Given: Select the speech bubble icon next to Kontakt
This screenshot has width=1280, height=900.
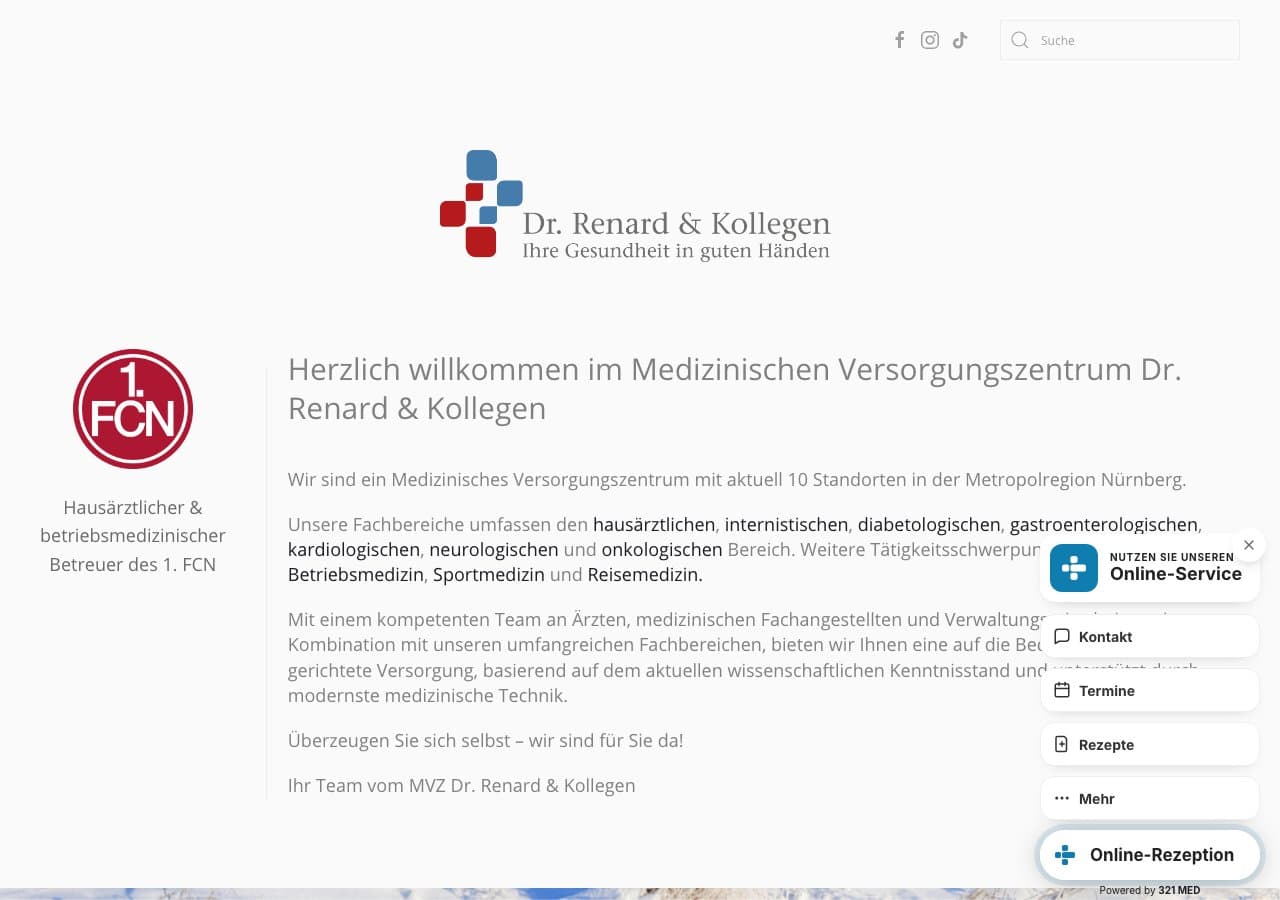Looking at the screenshot, I should [1062, 636].
